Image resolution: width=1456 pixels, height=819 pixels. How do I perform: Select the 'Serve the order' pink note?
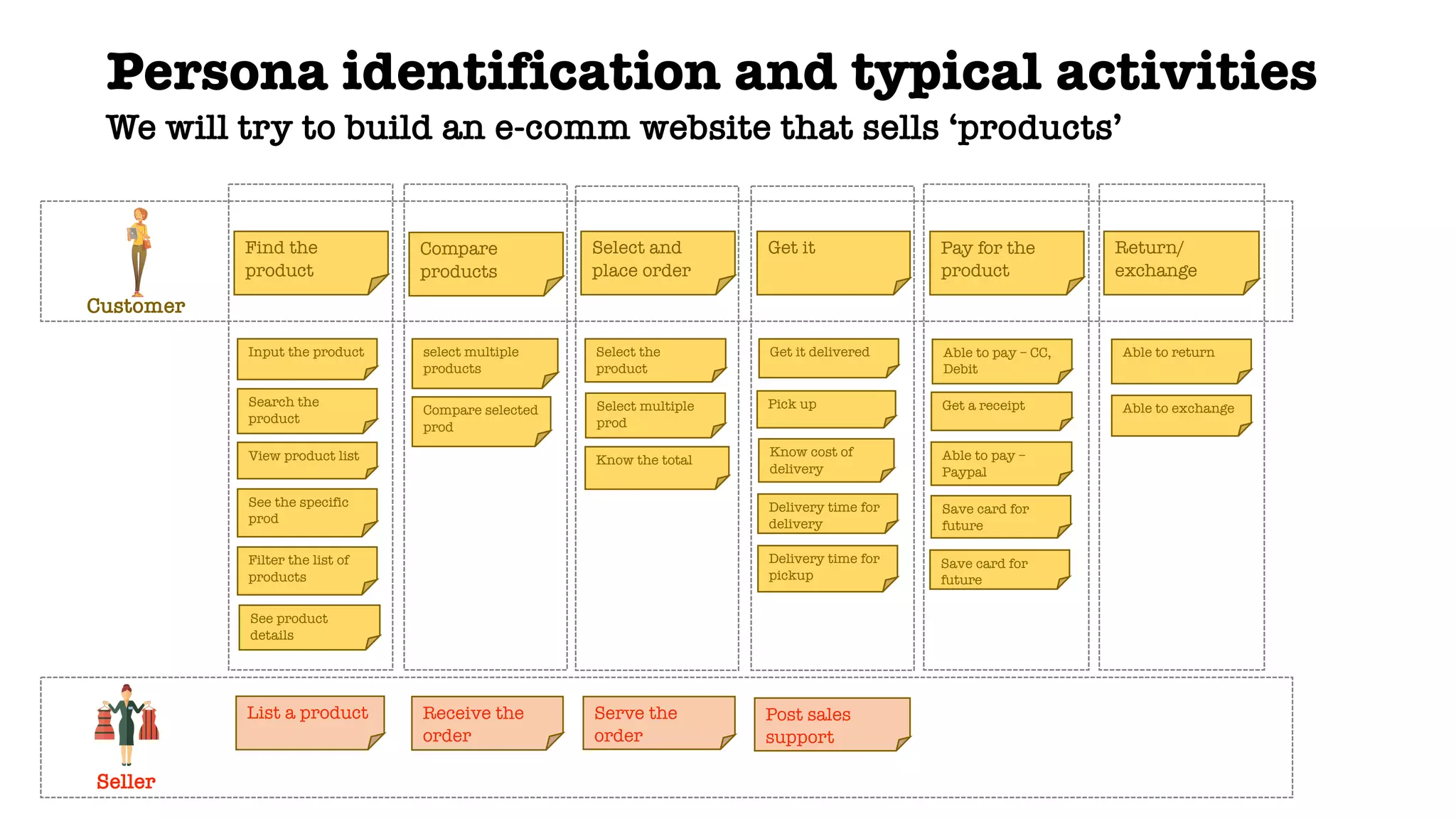point(658,723)
